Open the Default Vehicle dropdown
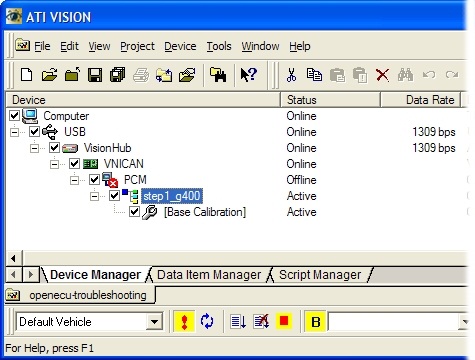This screenshot has height=360, width=475. click(154, 322)
